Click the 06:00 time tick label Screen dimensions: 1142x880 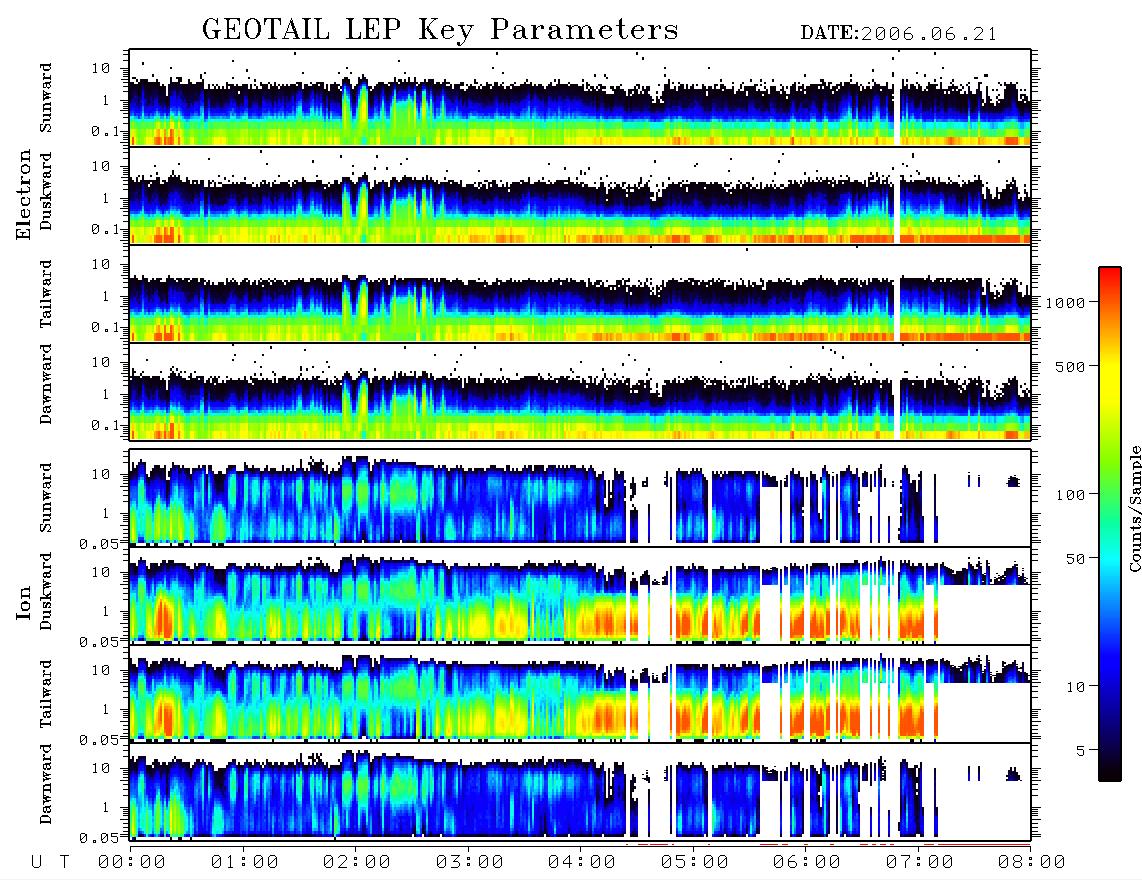807,862
